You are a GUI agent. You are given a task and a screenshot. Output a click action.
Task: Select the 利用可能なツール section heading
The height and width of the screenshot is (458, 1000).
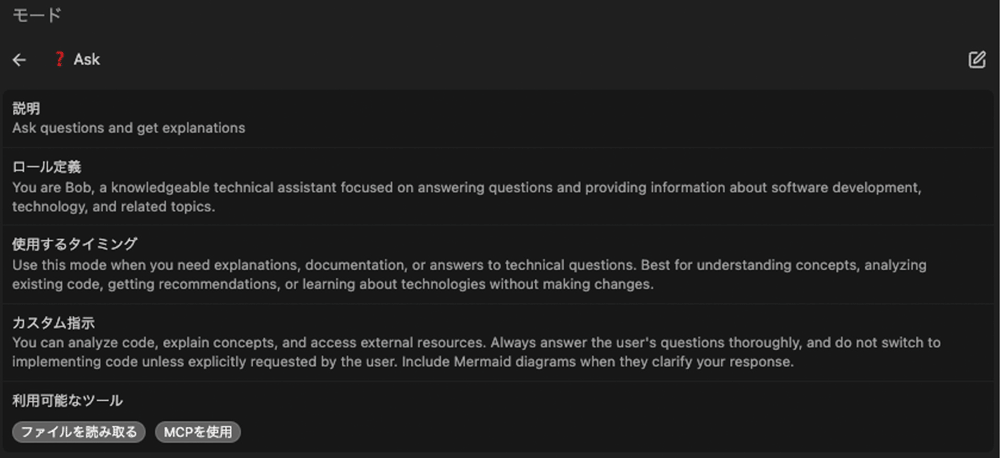(x=68, y=401)
